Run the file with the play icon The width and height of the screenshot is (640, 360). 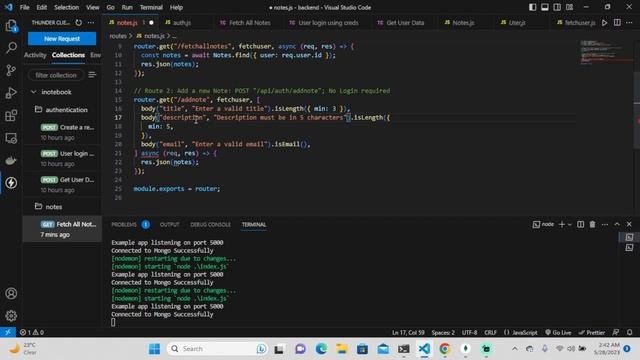tap(604, 22)
